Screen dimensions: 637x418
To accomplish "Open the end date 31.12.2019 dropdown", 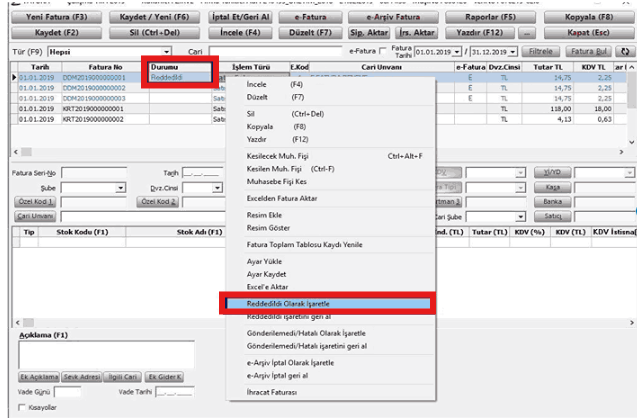I will [513, 52].
